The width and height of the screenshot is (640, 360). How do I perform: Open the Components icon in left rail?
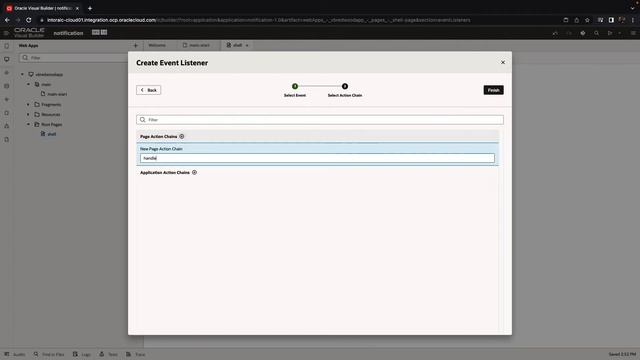(x=7, y=99)
